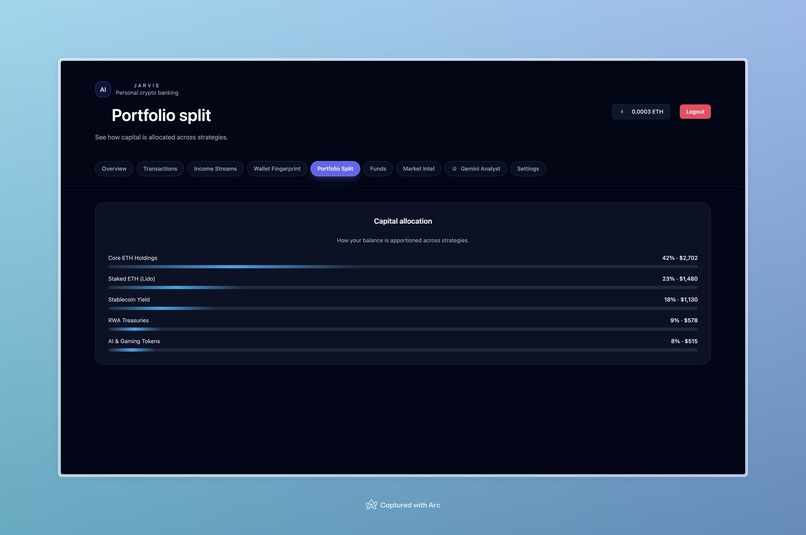Click the Gemini Analyst tab icon
The height and width of the screenshot is (535, 806).
point(454,169)
